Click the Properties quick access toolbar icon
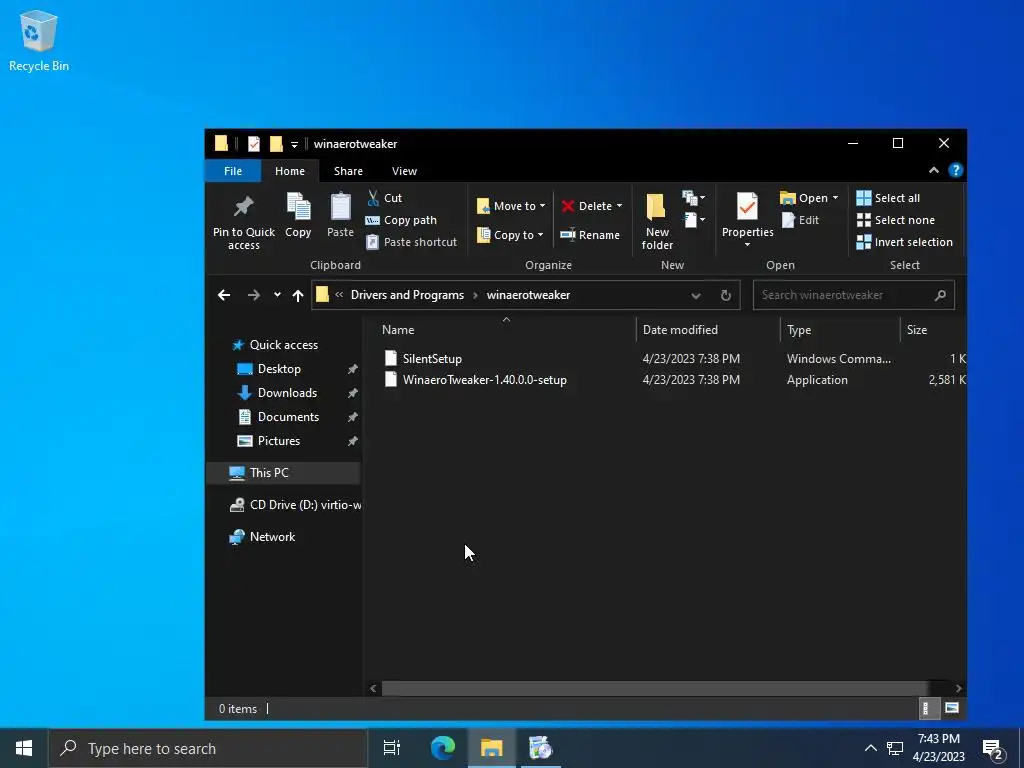 coord(254,144)
